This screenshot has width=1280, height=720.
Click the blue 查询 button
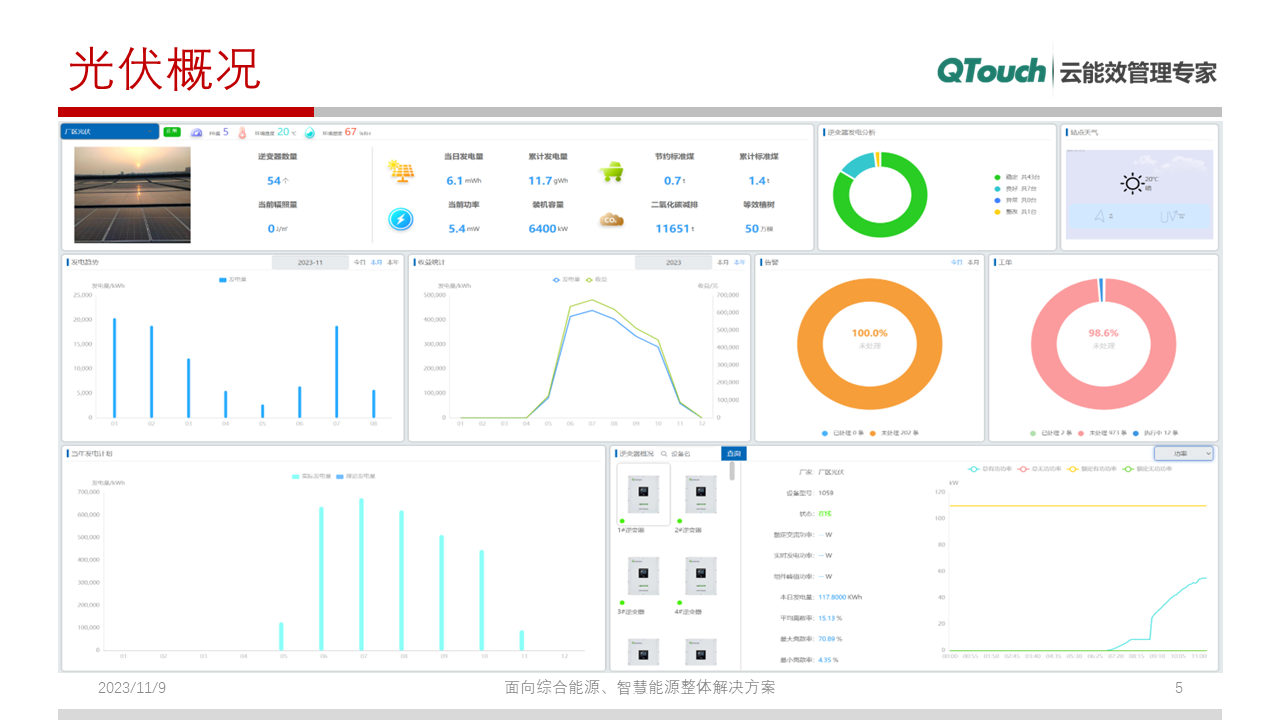[733, 454]
